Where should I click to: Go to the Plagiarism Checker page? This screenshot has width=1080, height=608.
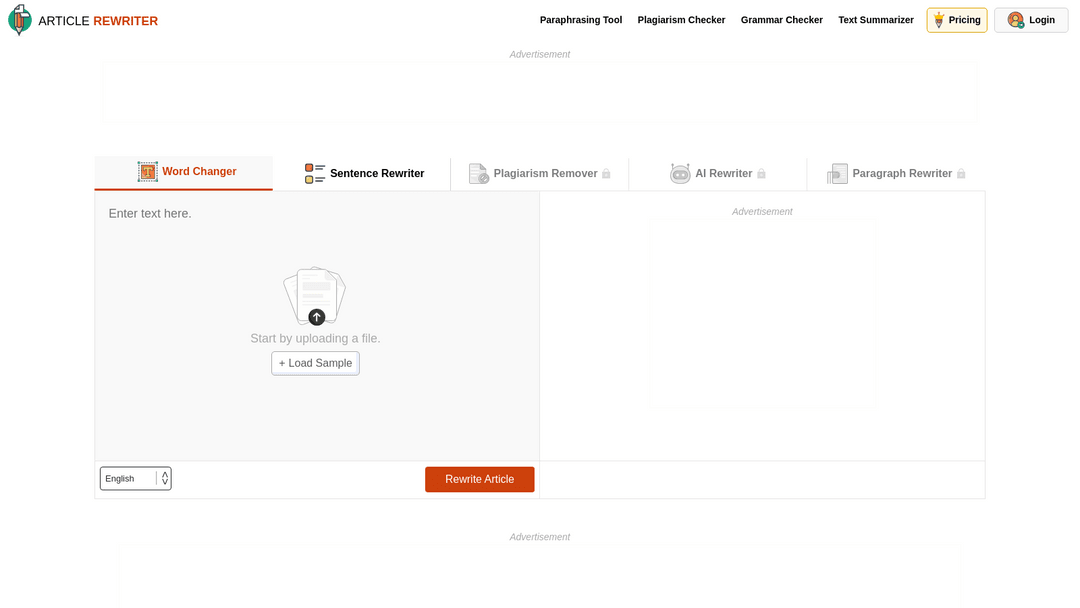pos(681,20)
